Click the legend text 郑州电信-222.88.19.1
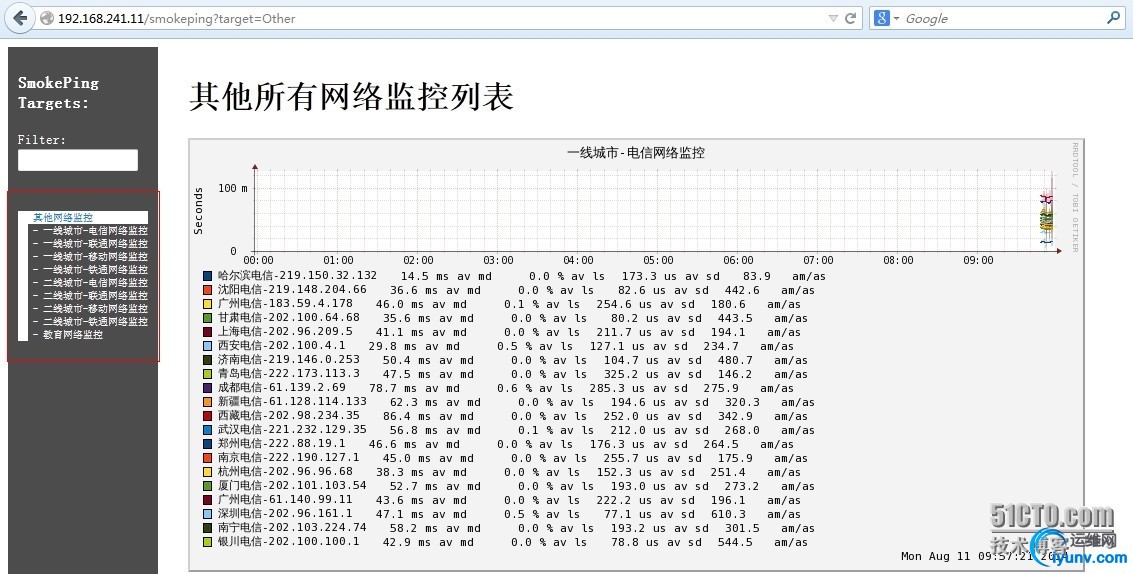 click(282, 443)
